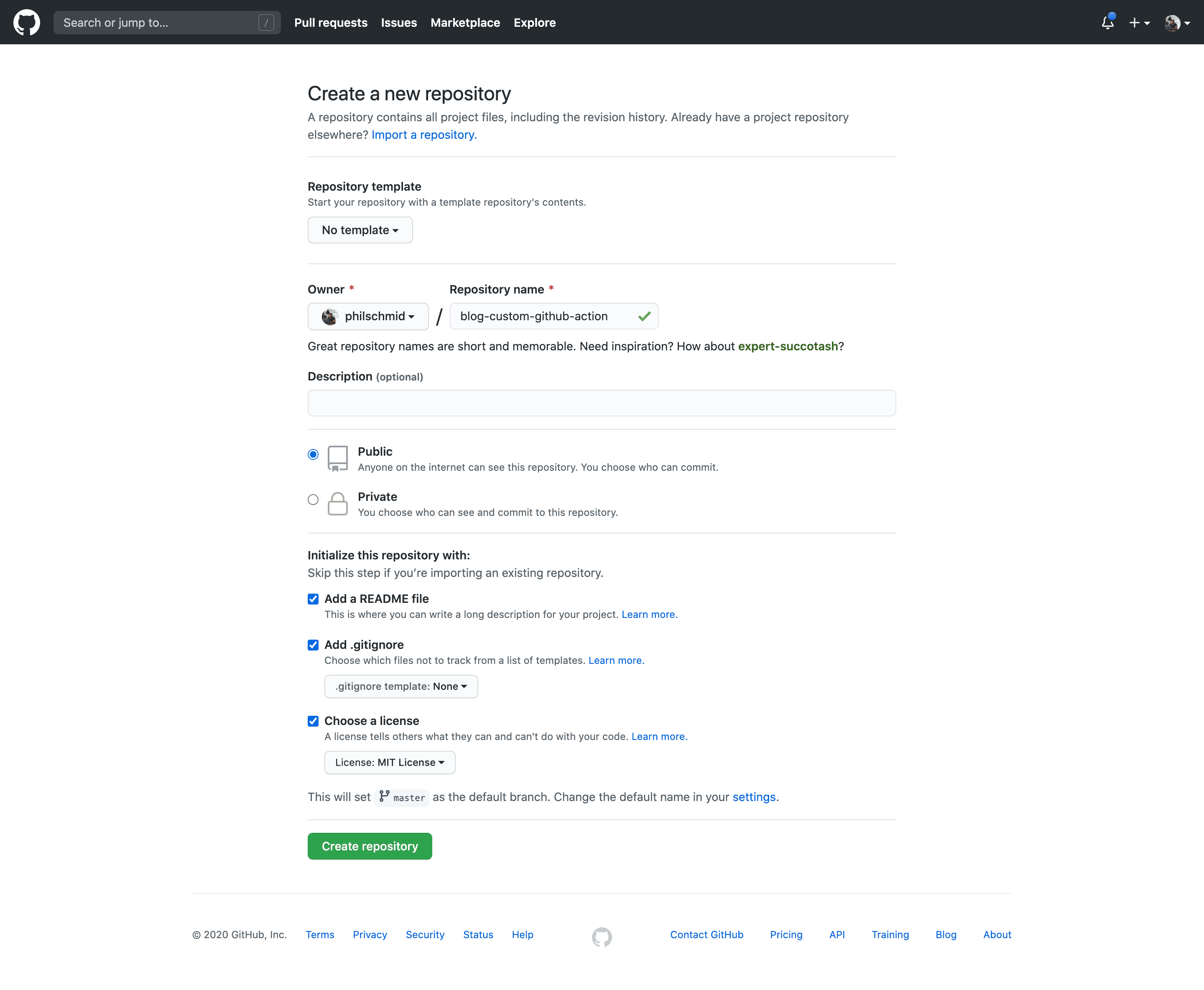Uncheck Add a README file
Viewport: 1204px width, 990px height.
(x=313, y=599)
